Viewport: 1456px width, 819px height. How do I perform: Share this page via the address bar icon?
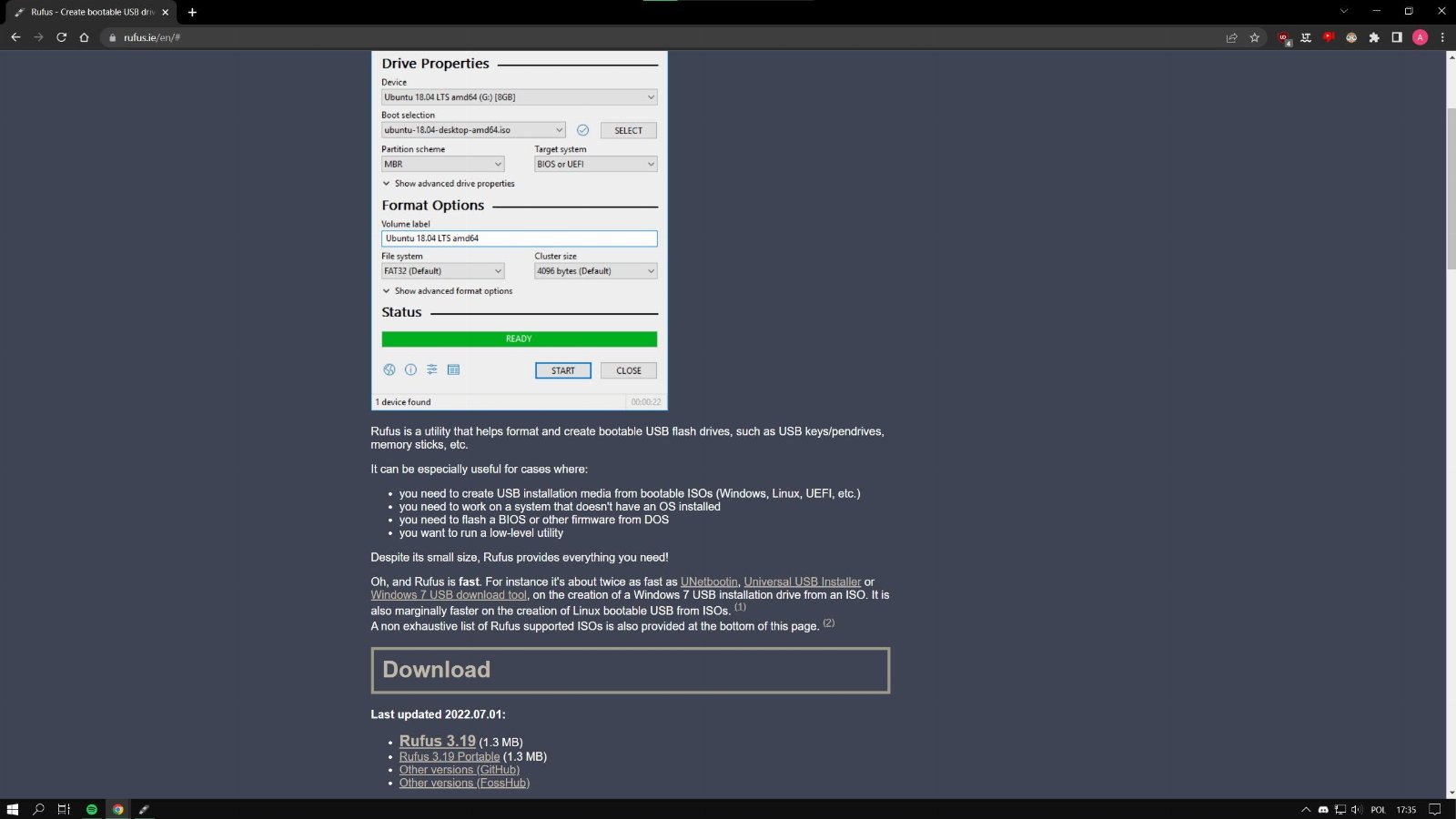point(1231,37)
